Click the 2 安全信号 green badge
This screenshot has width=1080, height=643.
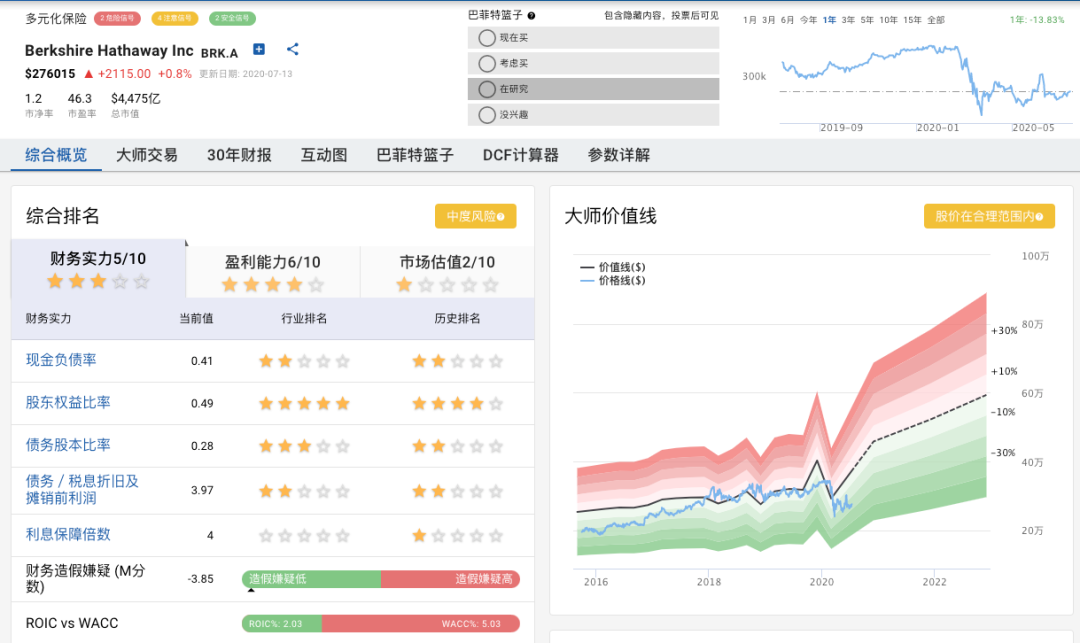(232, 19)
